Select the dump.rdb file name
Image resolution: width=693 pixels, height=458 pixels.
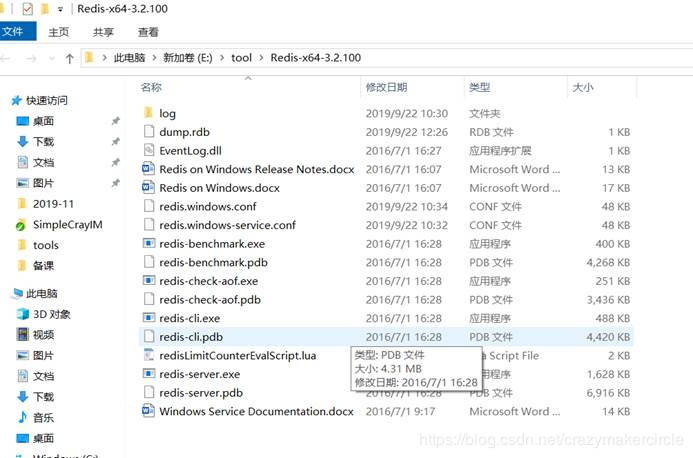coord(184,132)
